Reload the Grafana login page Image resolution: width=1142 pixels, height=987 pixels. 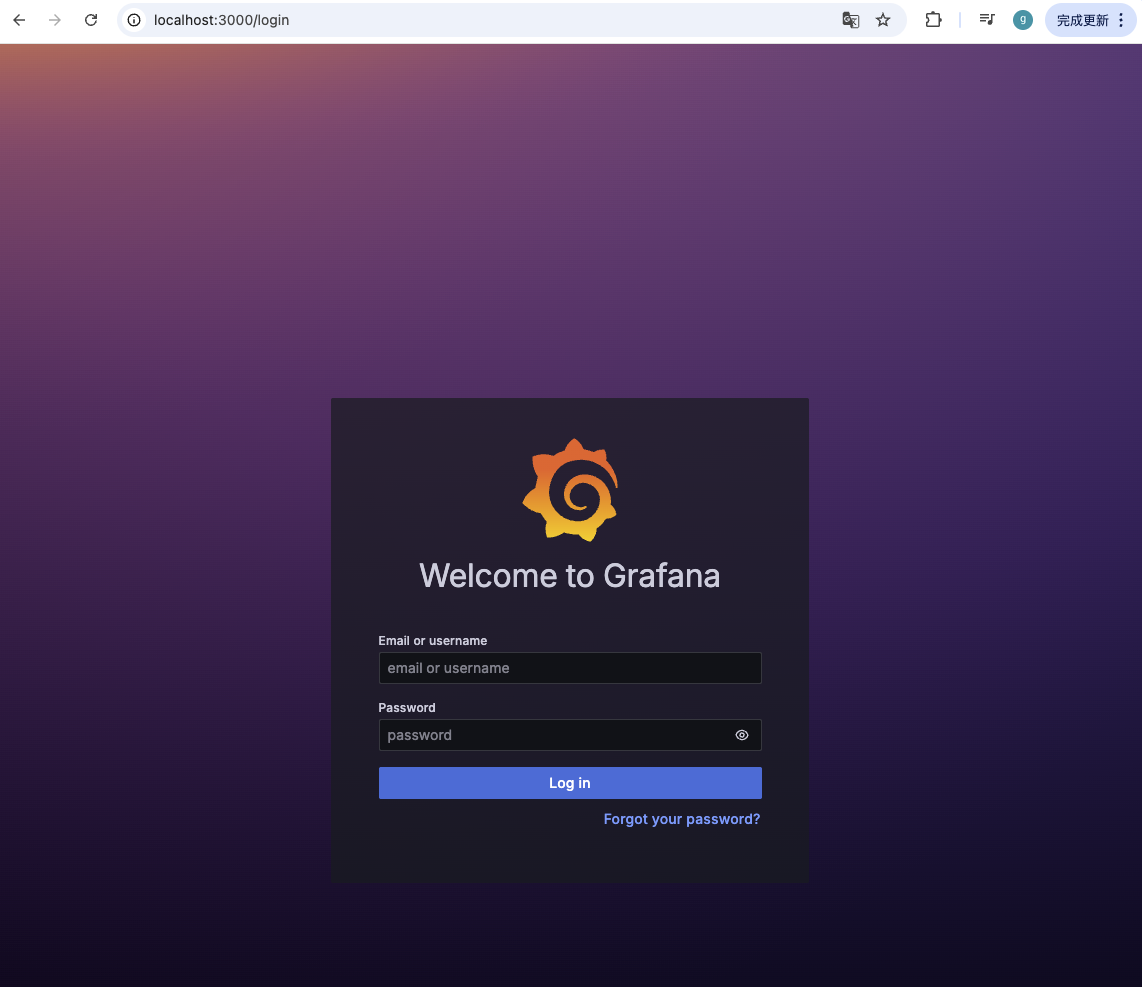pyautogui.click(x=91, y=20)
